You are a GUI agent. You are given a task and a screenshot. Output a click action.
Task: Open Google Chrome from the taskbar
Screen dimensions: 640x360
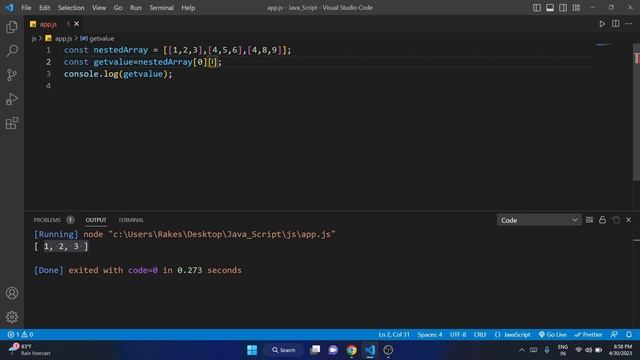pyautogui.click(x=351, y=350)
